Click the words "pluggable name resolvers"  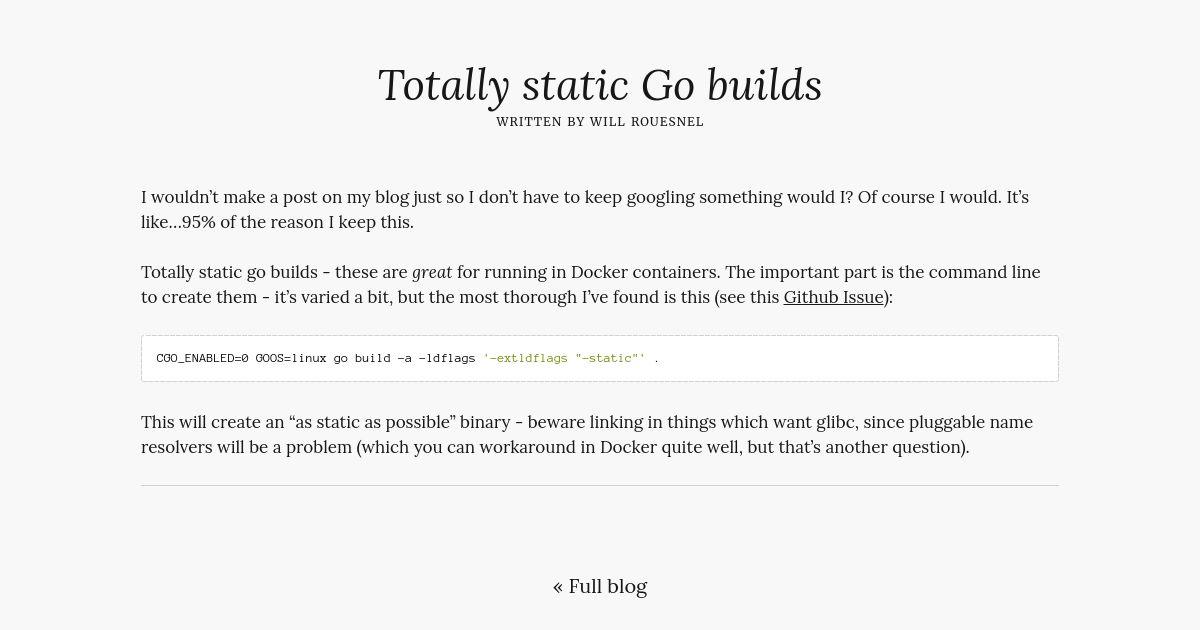tap(587, 434)
